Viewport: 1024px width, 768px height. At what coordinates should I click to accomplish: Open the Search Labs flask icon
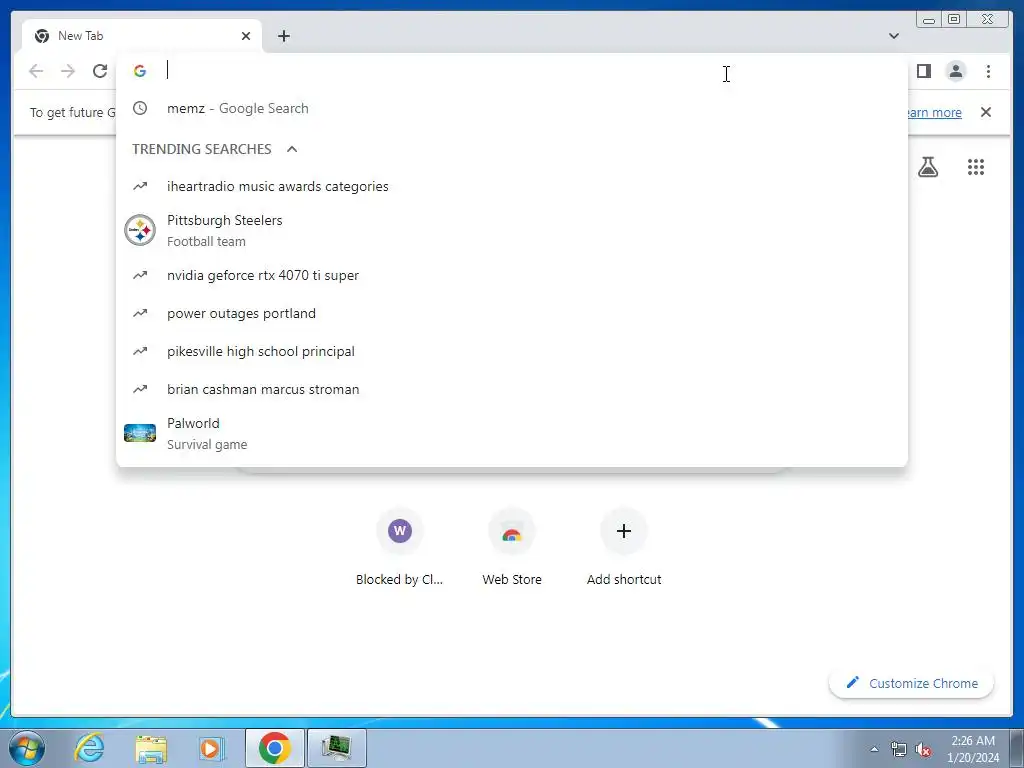click(x=928, y=167)
